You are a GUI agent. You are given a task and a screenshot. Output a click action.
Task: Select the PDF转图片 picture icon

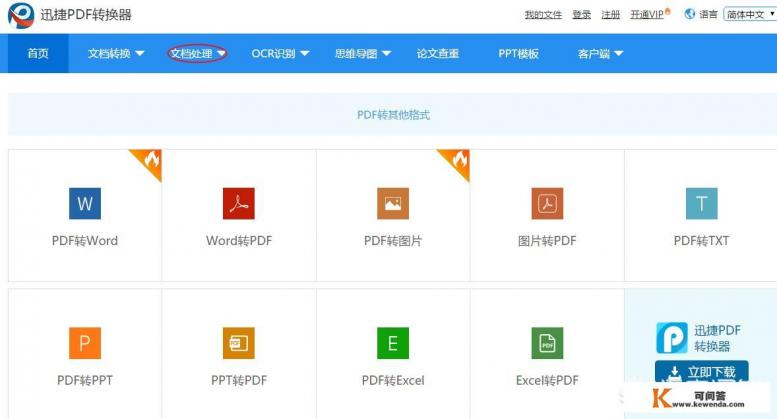(x=393, y=204)
